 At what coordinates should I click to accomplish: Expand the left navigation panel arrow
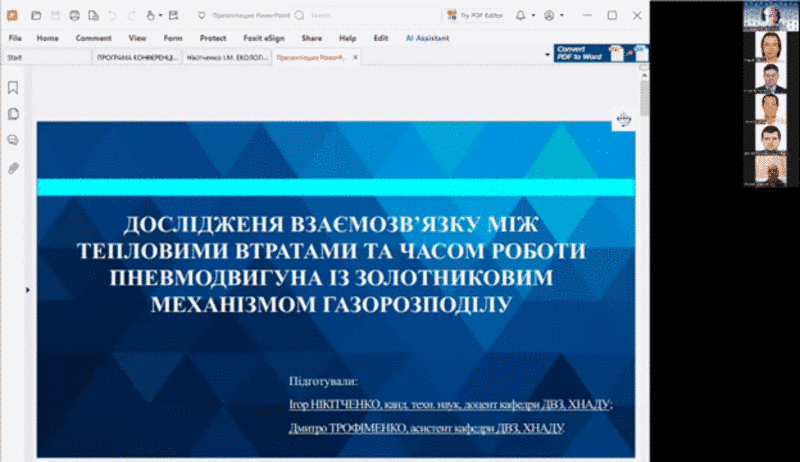28,290
